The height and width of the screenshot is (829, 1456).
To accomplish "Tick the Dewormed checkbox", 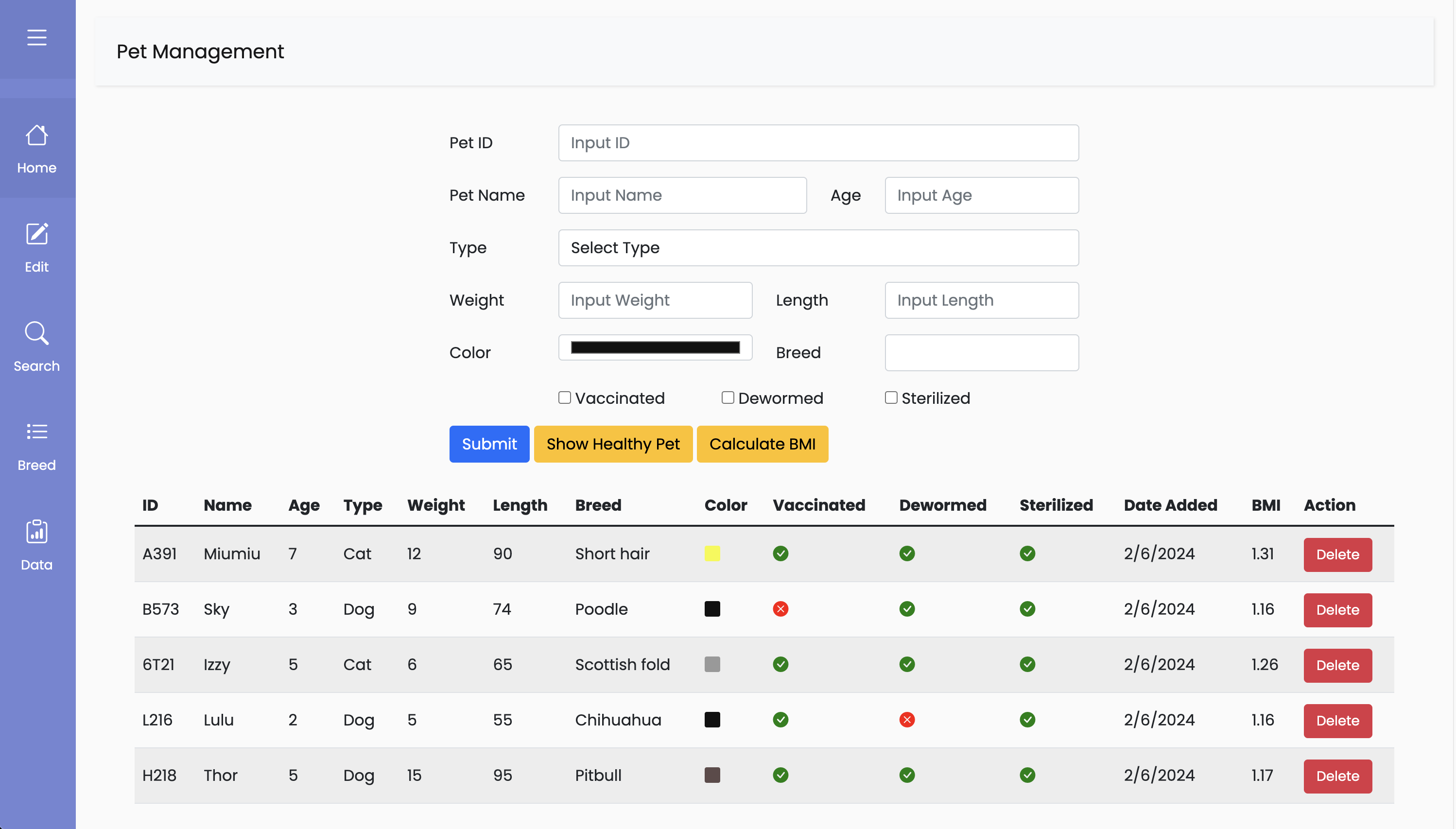I will pos(727,397).
